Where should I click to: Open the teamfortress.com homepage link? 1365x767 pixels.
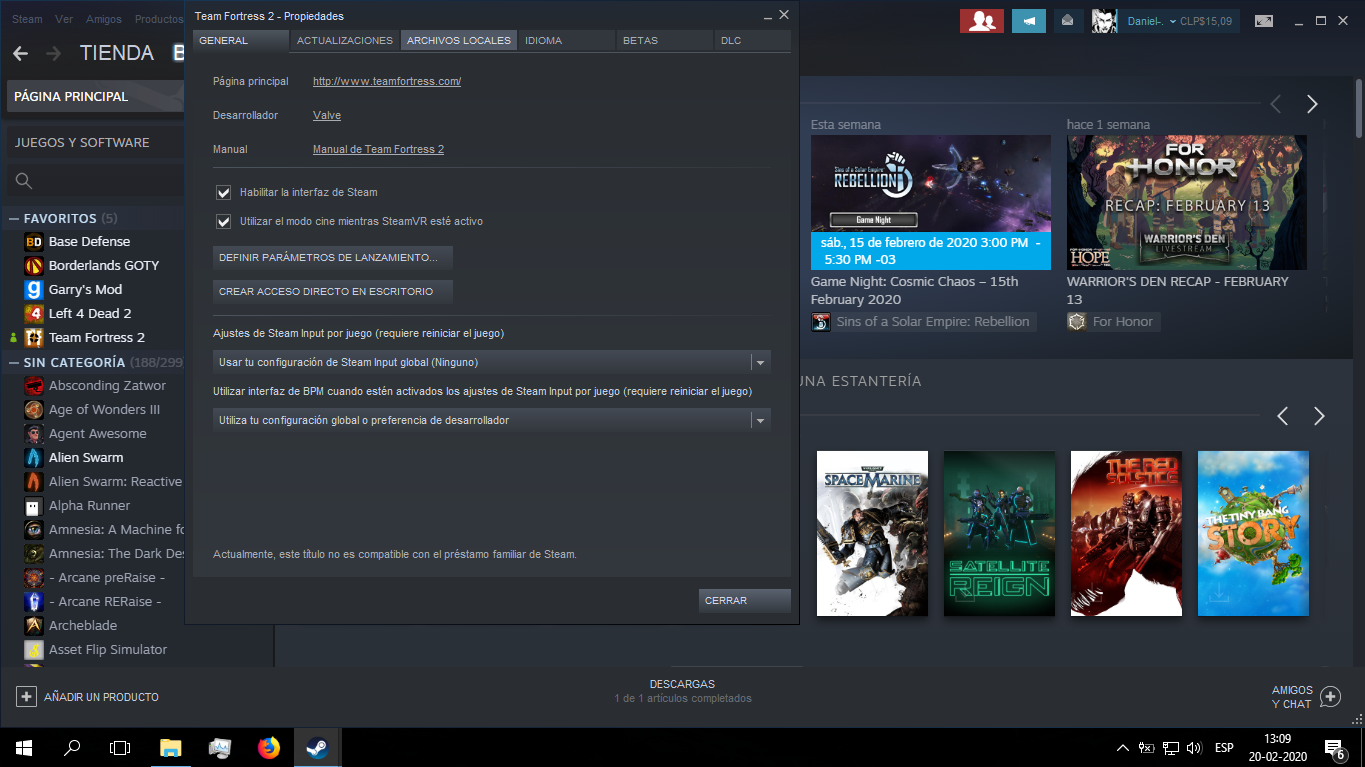[x=387, y=81]
